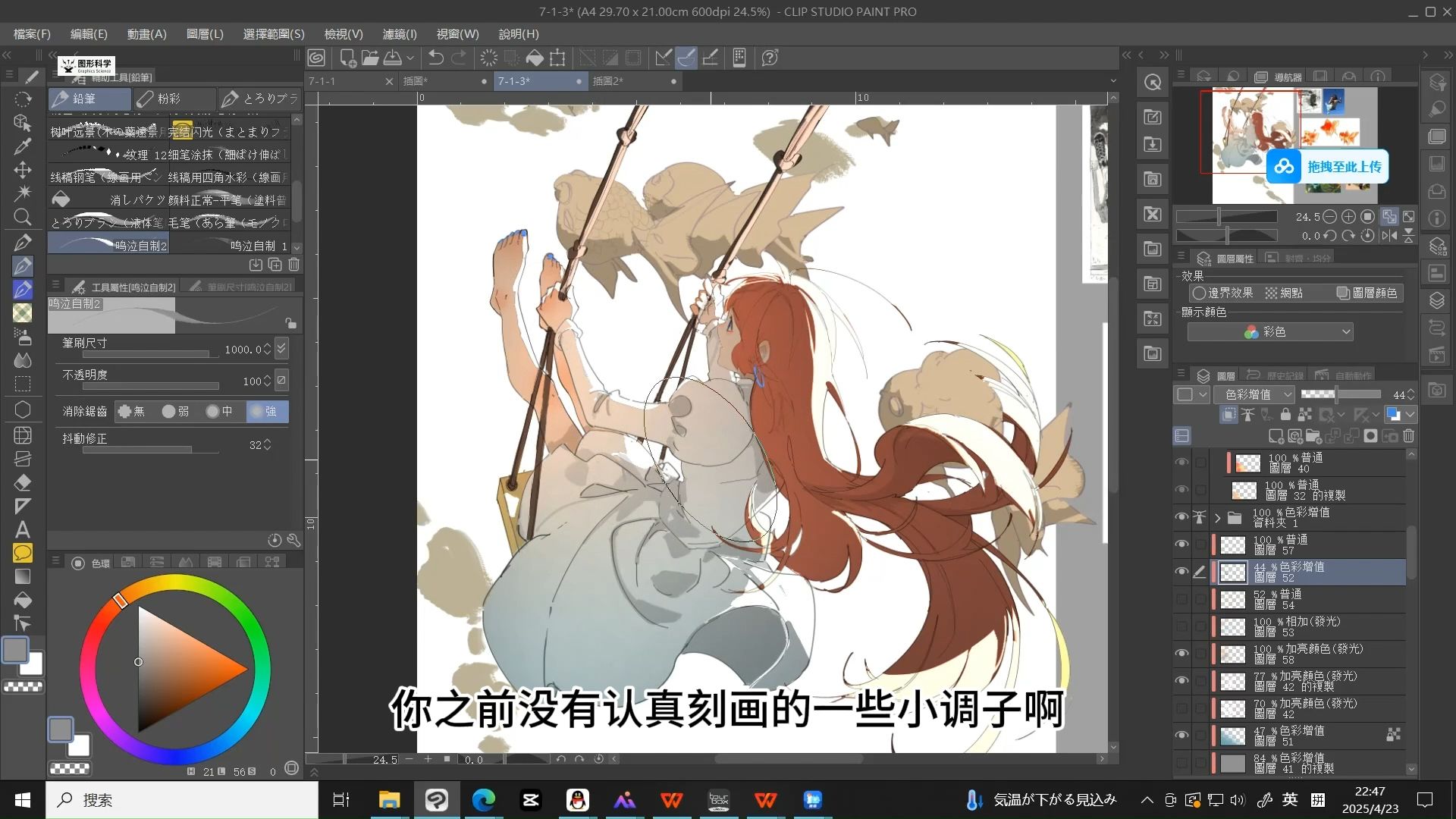Click the Redo arrow in command bar
1456x819 pixels.
[459, 58]
